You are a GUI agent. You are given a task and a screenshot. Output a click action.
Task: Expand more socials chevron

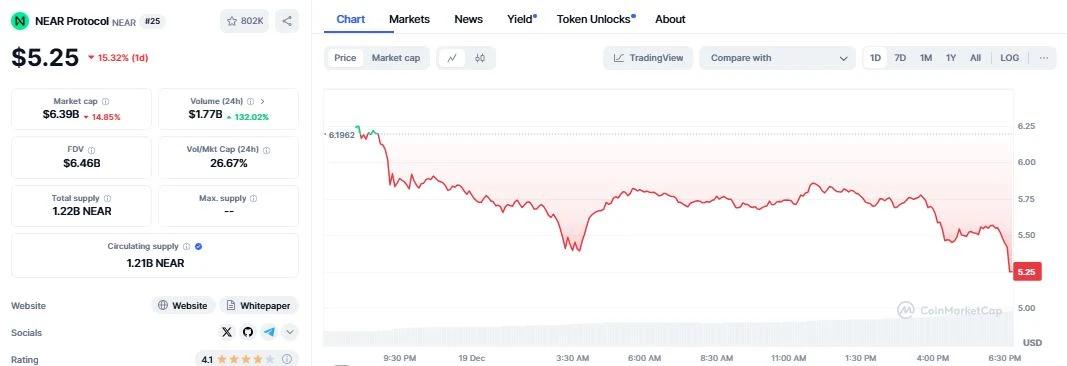(x=290, y=332)
